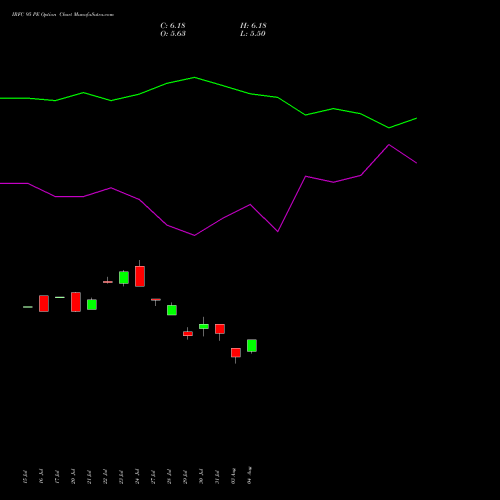Click the "22 Jul" date axis label
This screenshot has width=500, height=500.
[x=105, y=477]
